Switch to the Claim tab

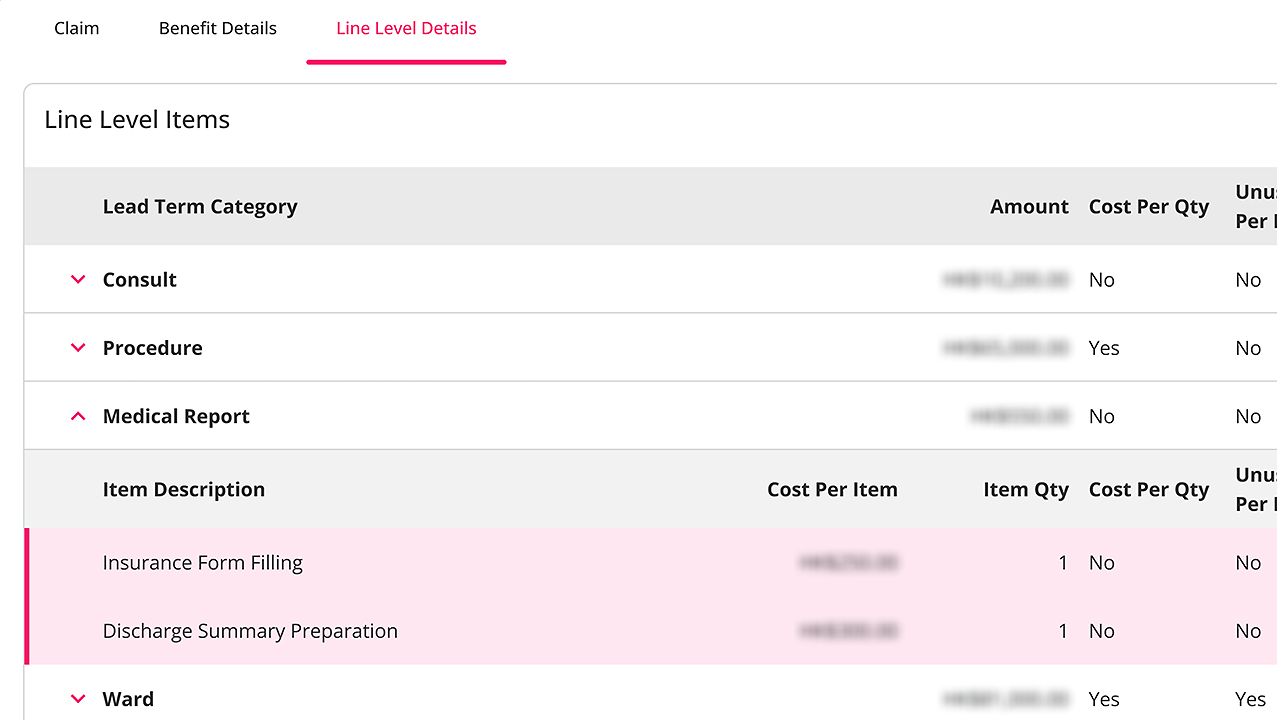click(77, 28)
